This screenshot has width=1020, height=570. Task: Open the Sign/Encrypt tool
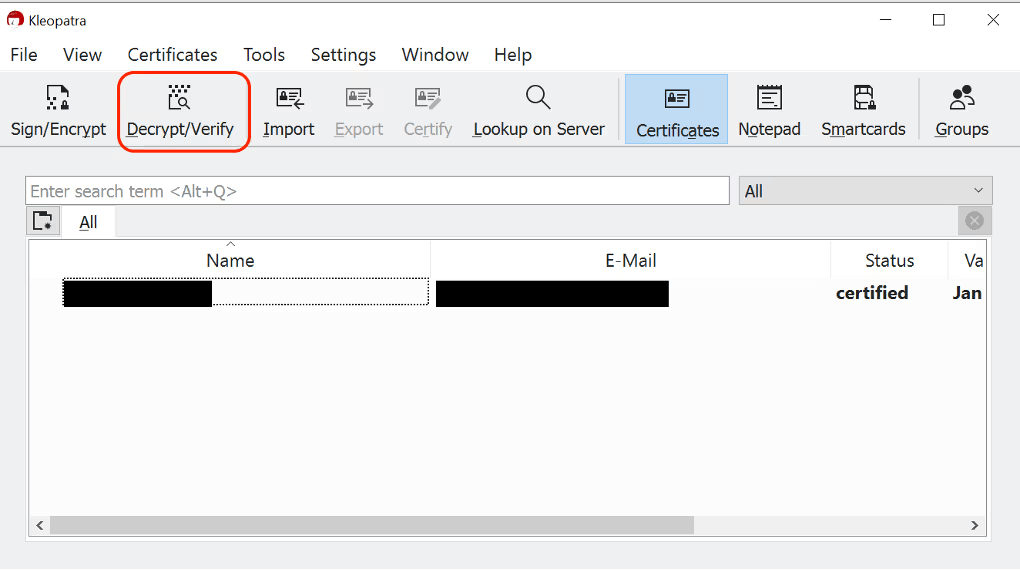coord(58,111)
